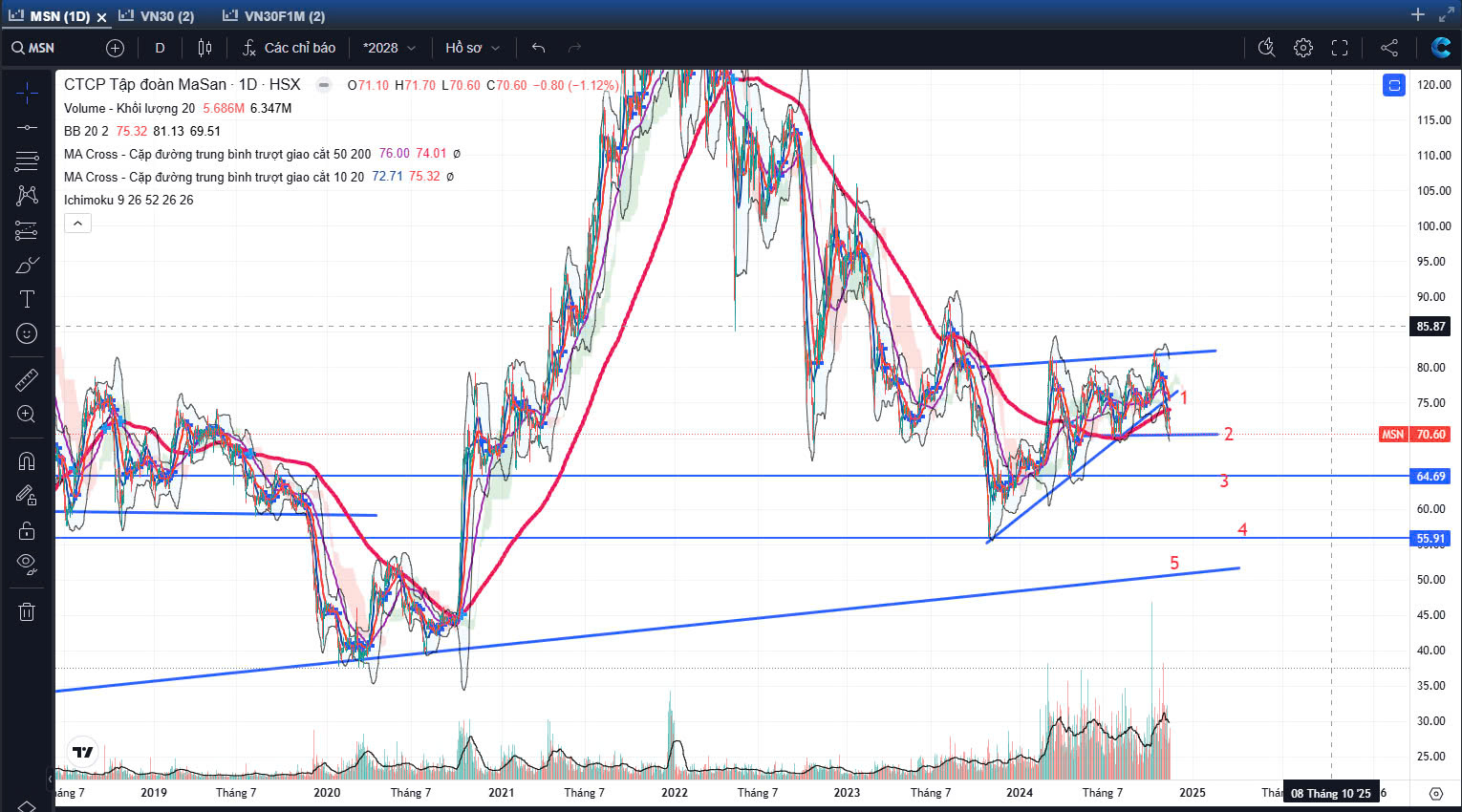Enter fullscreen chart mode
The height and width of the screenshot is (812, 1462).
click(x=1340, y=48)
